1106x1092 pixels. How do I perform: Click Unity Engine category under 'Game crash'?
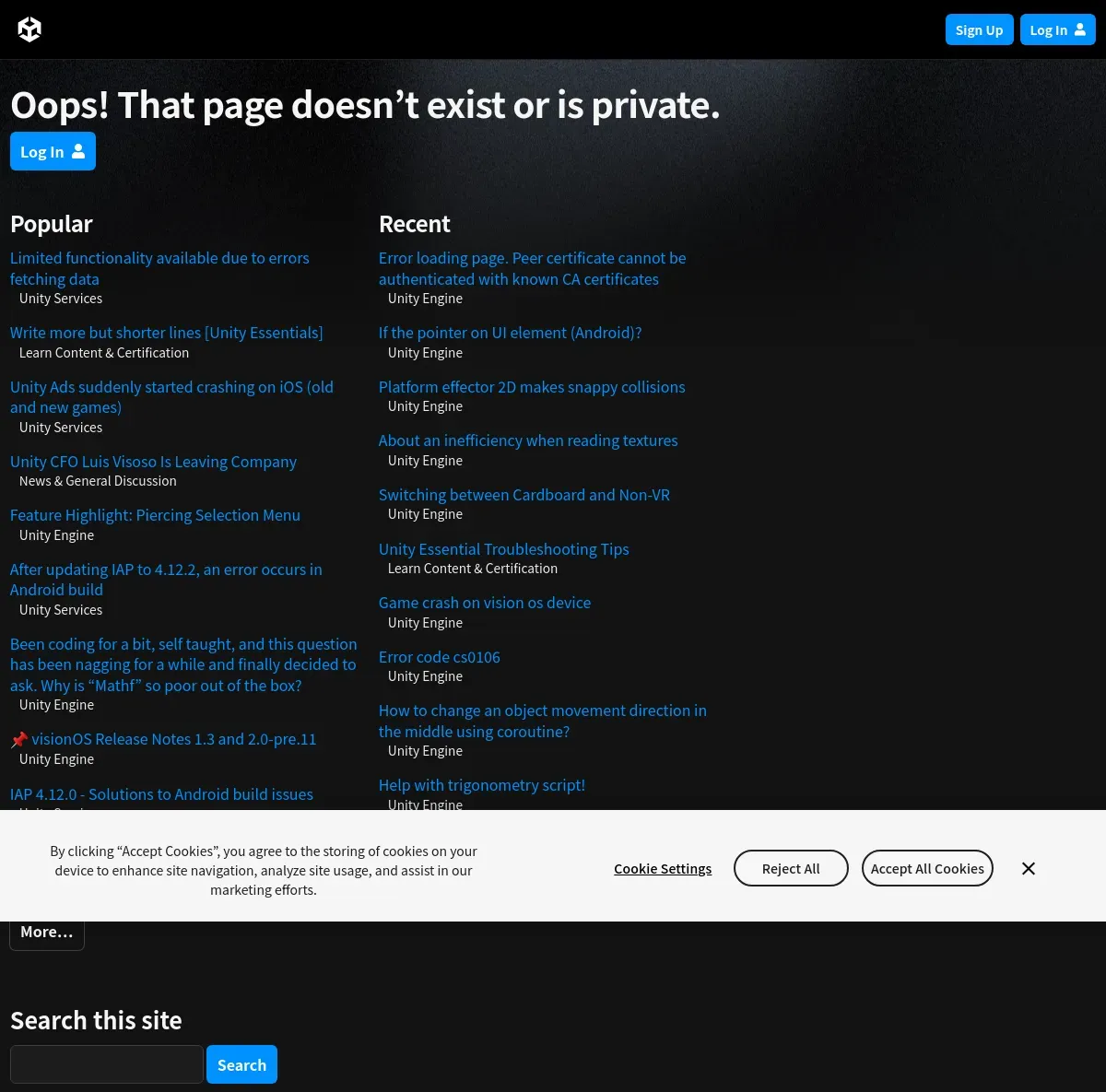[425, 623]
